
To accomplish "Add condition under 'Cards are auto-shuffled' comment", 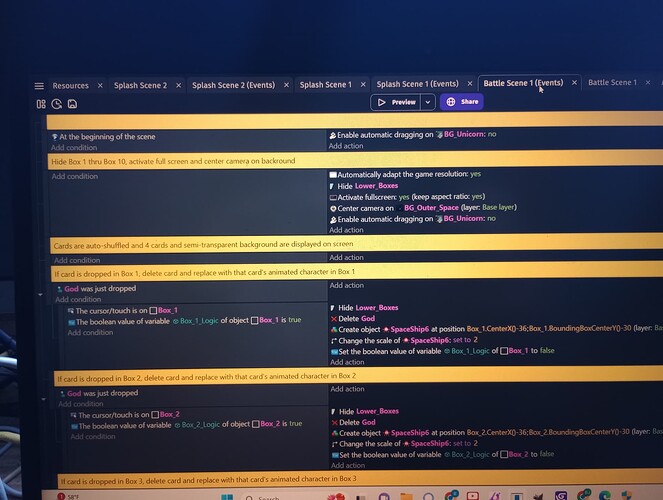I will [77, 260].
